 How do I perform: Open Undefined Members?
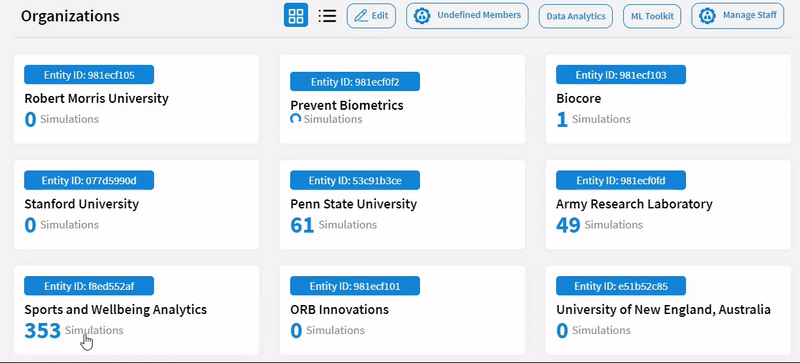(x=467, y=16)
